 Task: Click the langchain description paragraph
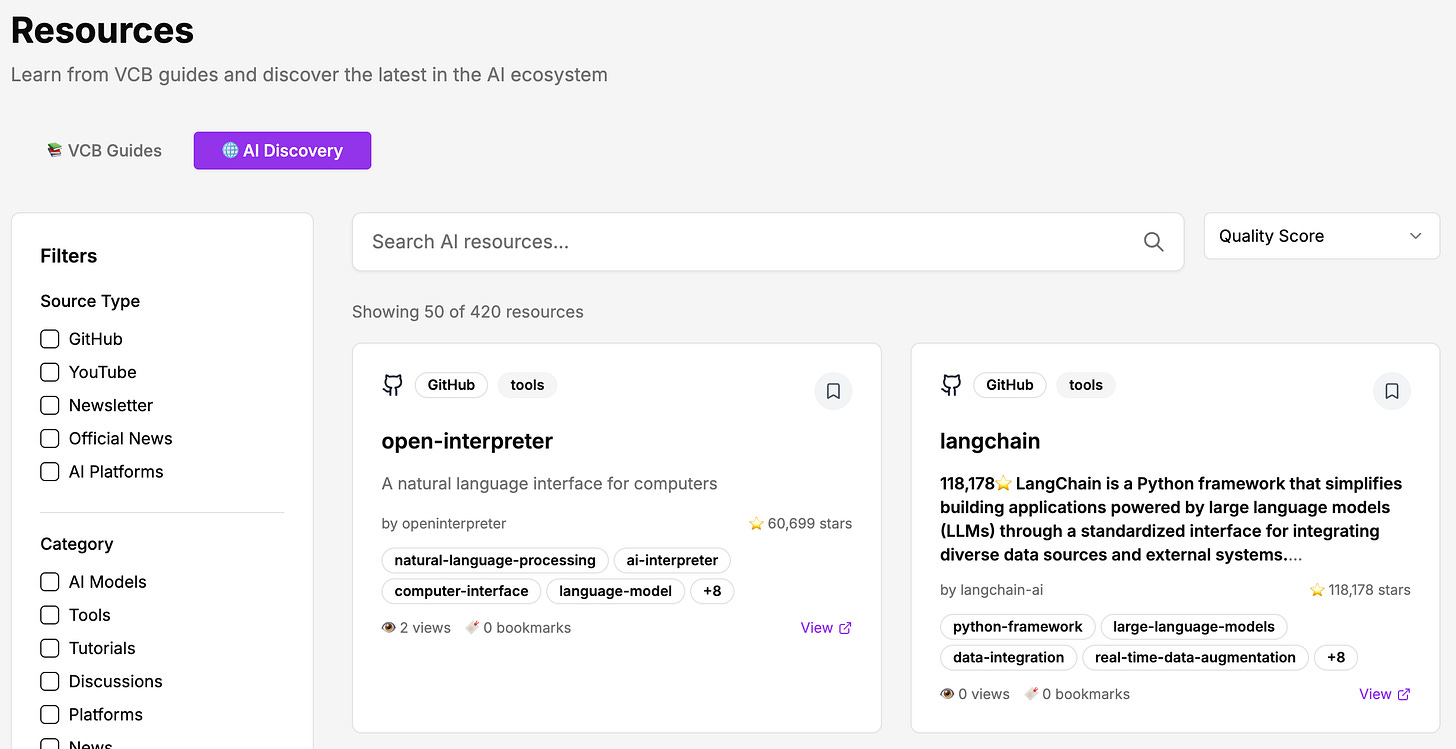coord(1171,519)
